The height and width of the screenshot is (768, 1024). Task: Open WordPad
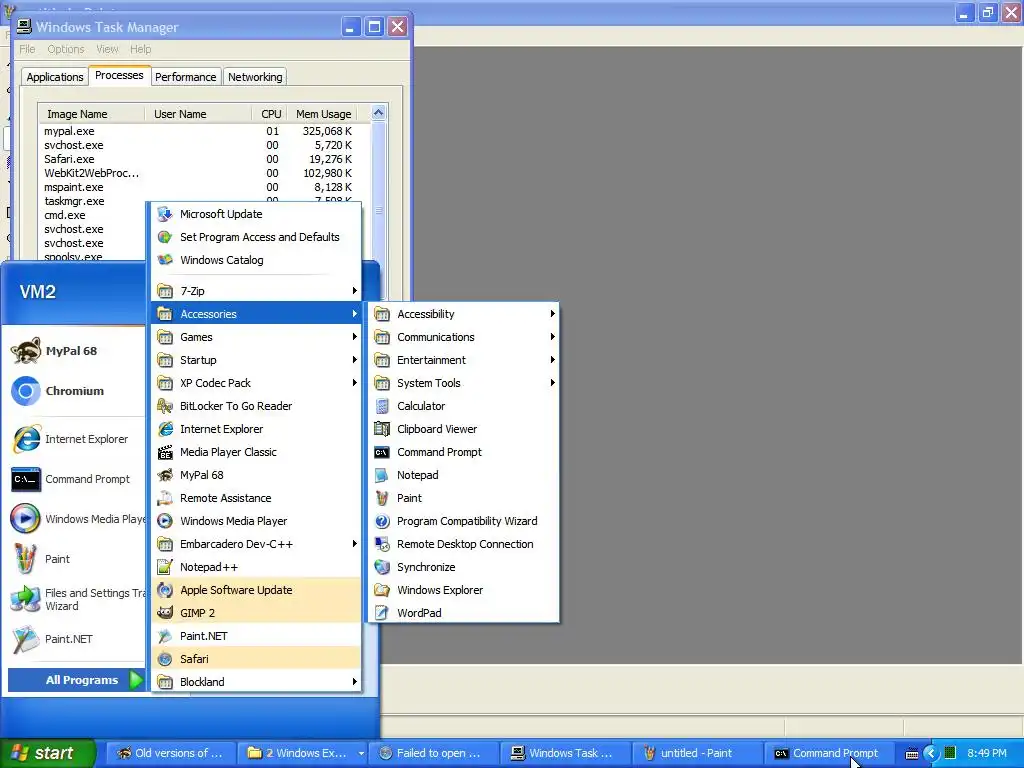pyautogui.click(x=464, y=613)
